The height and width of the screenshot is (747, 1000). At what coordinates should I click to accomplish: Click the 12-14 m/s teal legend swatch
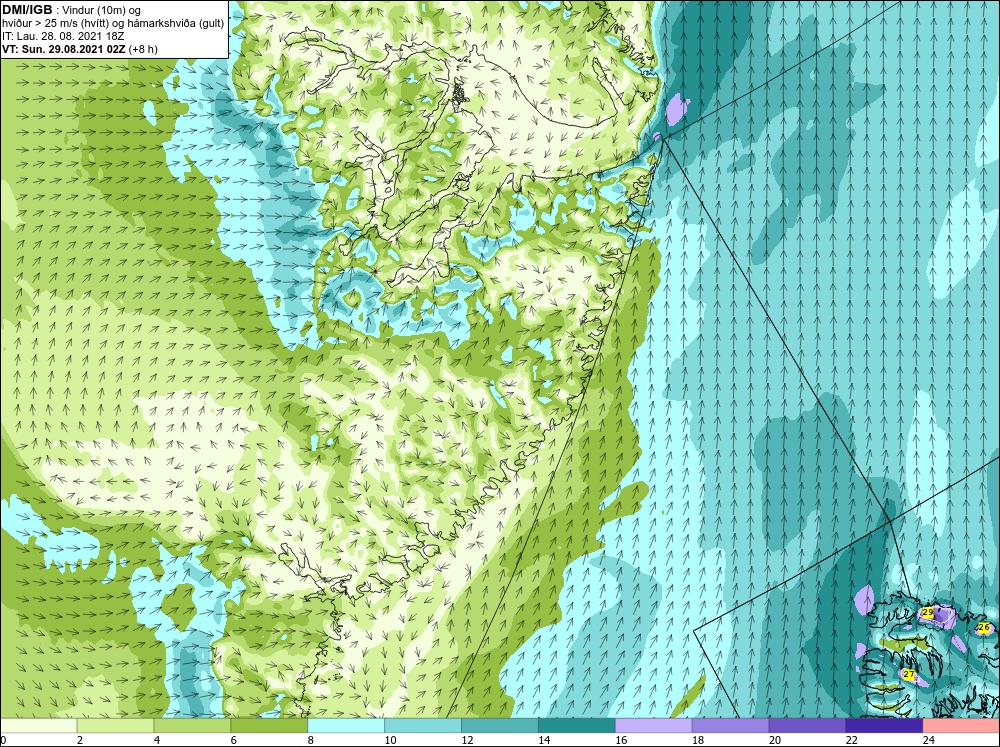click(499, 725)
